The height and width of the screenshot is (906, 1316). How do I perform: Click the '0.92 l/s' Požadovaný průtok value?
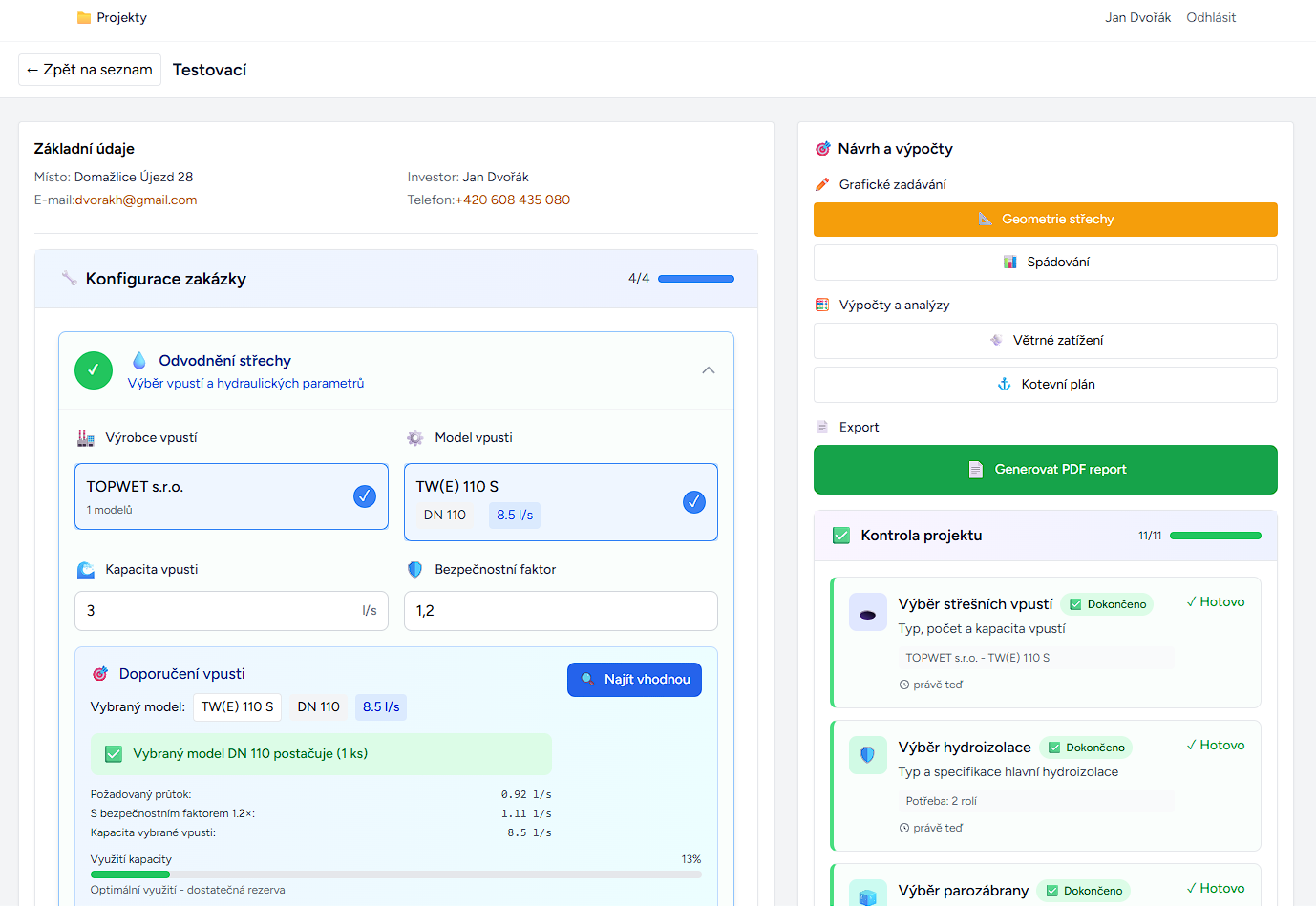click(x=526, y=794)
